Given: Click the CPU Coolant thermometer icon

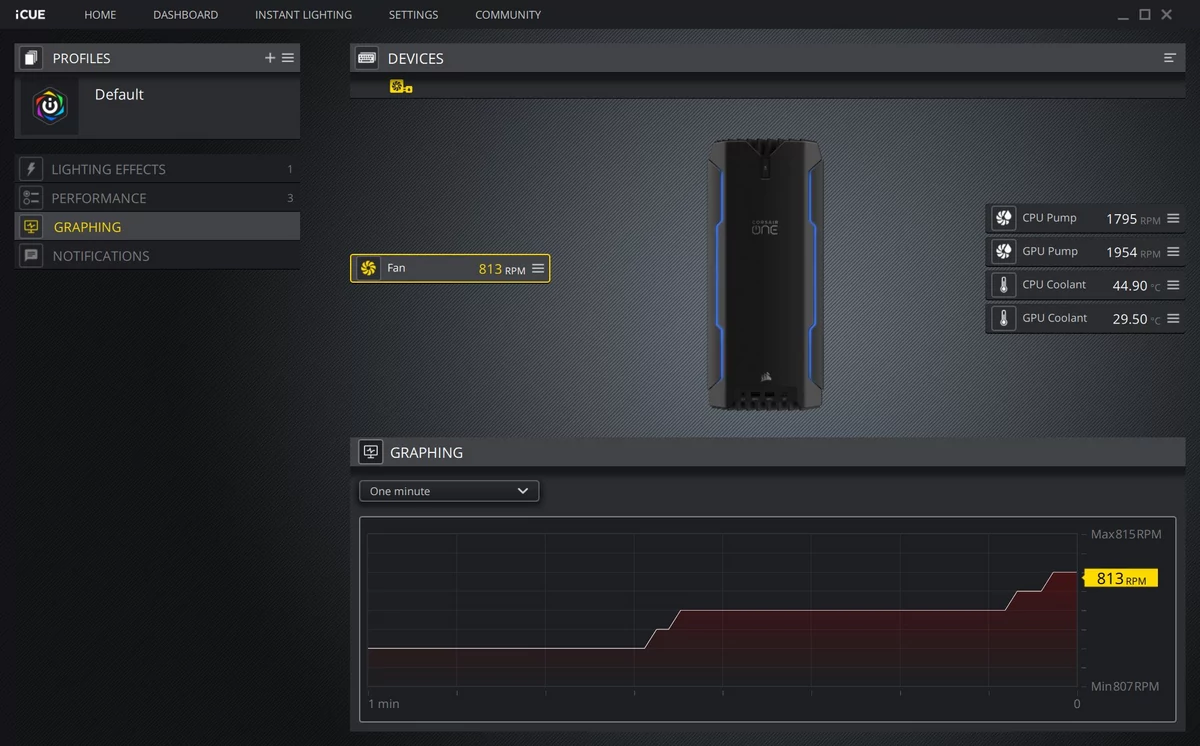Looking at the screenshot, I should tap(1003, 285).
